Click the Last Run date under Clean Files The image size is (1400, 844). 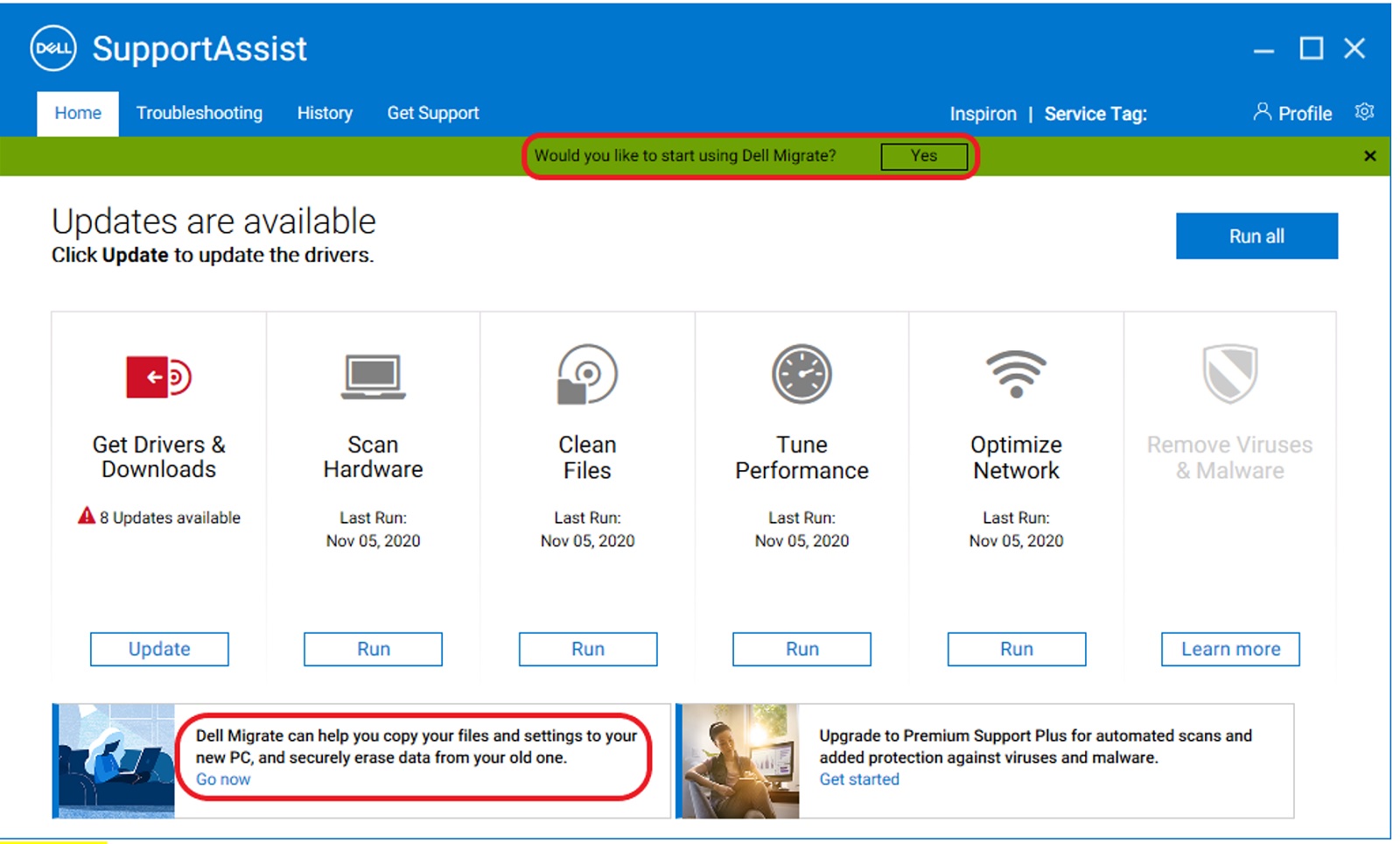[x=588, y=541]
